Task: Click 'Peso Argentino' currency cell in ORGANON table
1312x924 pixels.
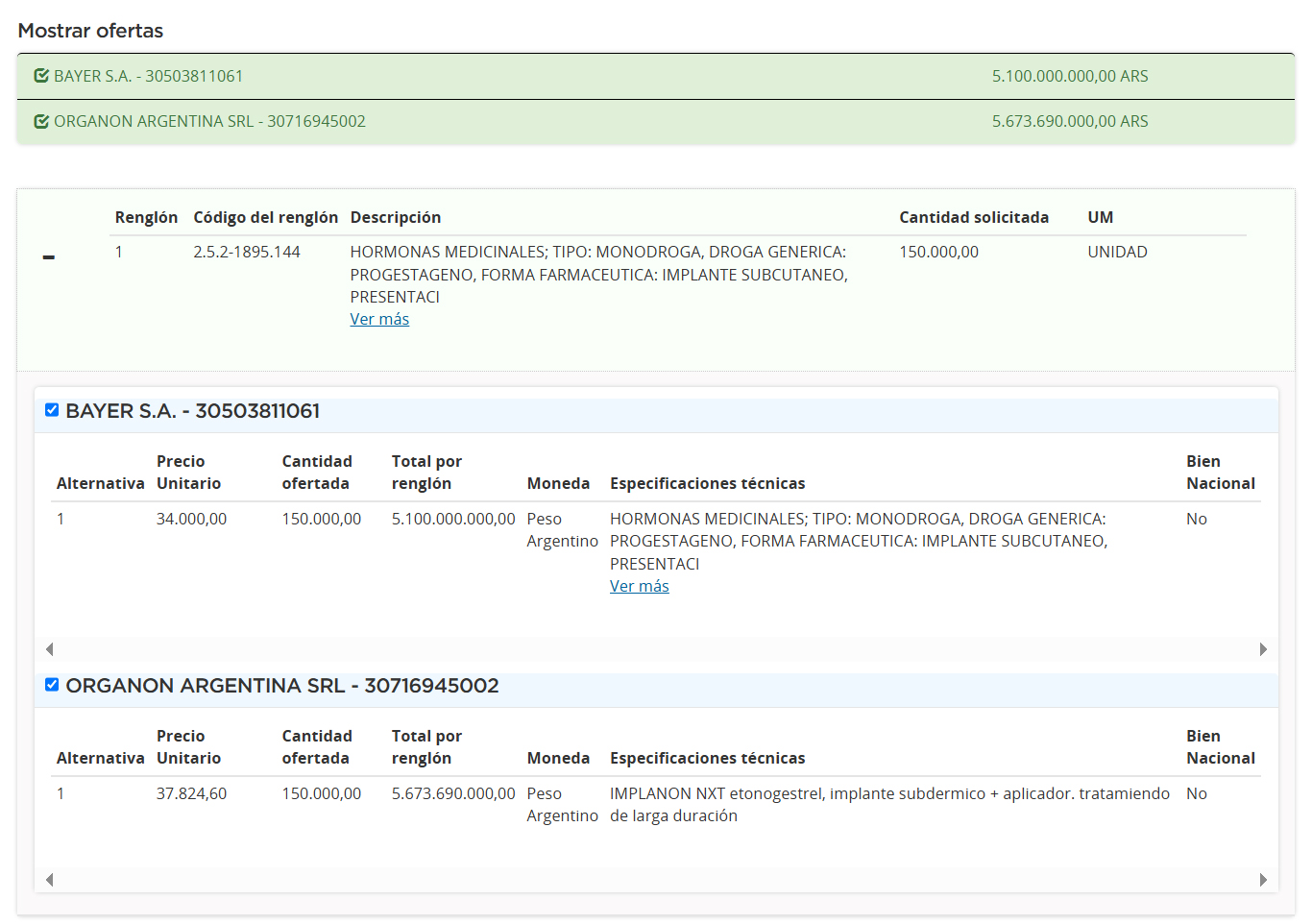Action: 562,804
